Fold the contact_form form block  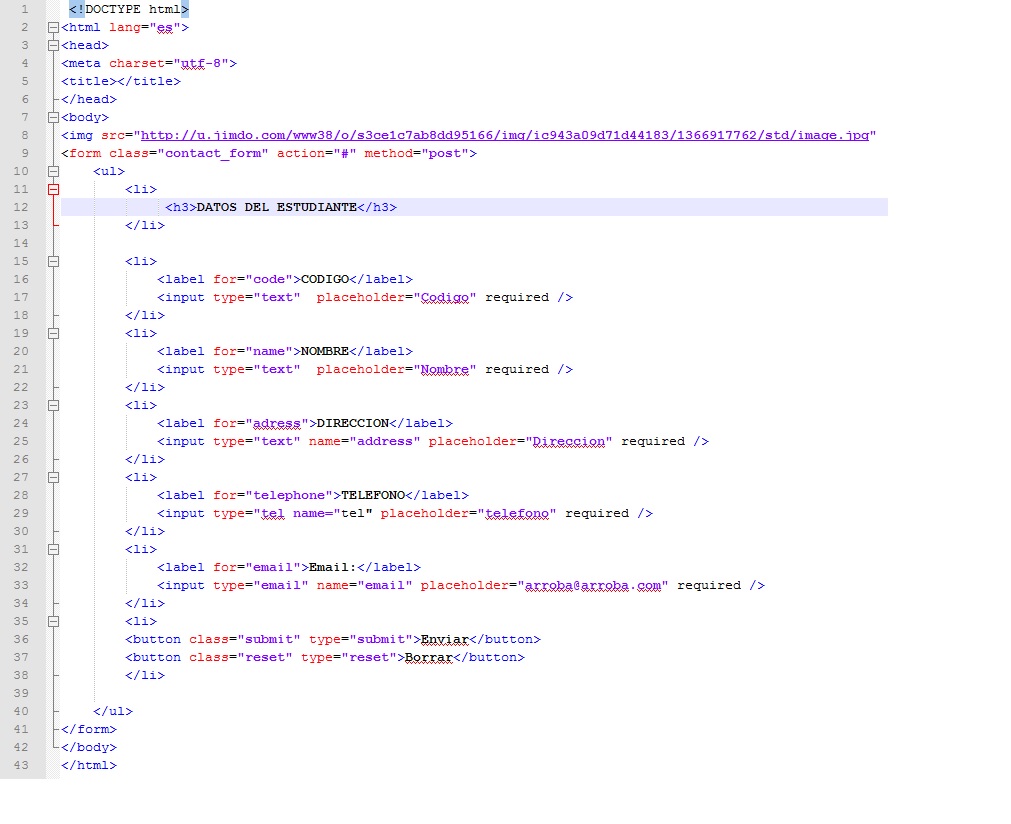tap(54, 154)
